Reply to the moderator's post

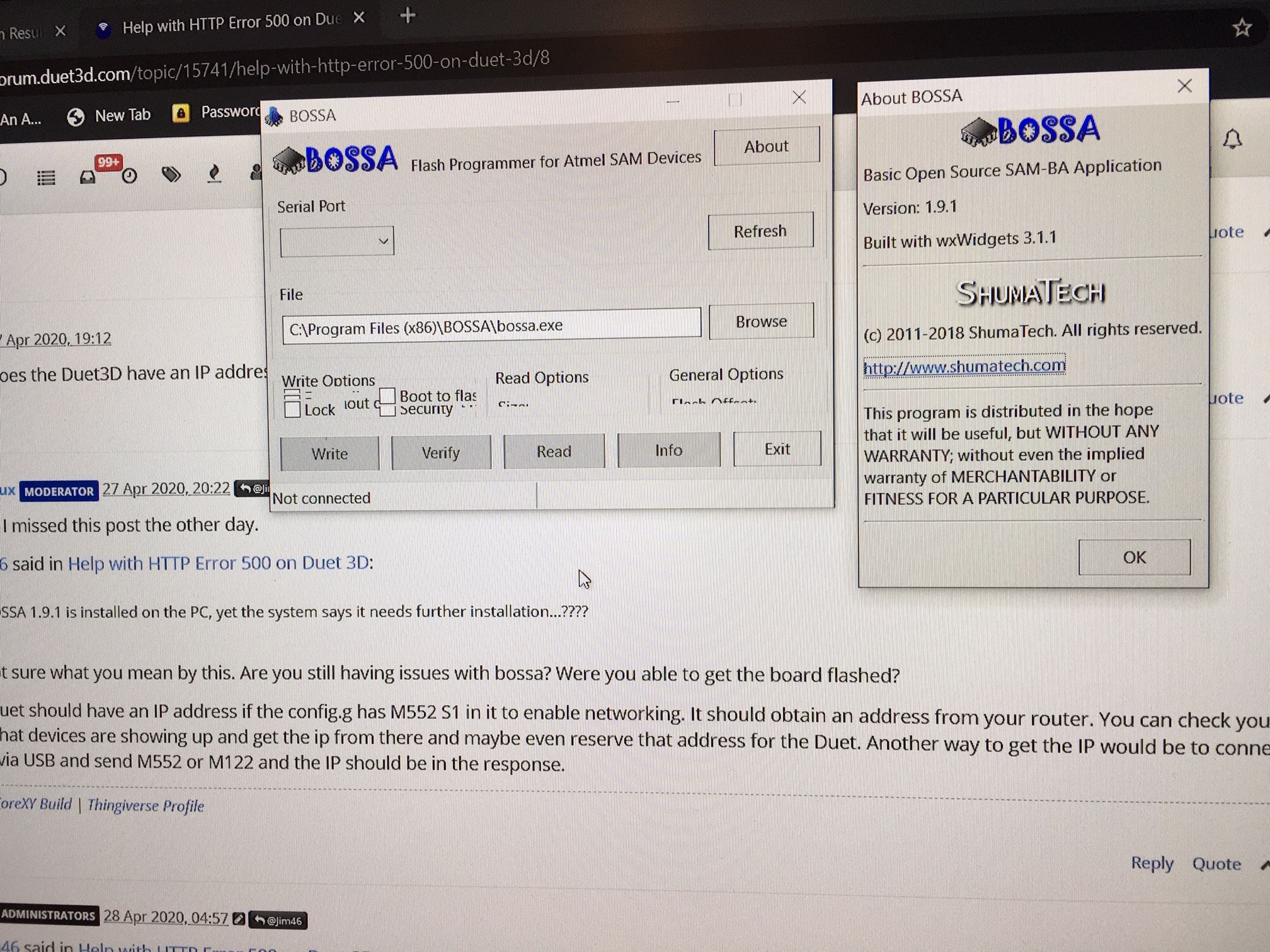click(1152, 863)
